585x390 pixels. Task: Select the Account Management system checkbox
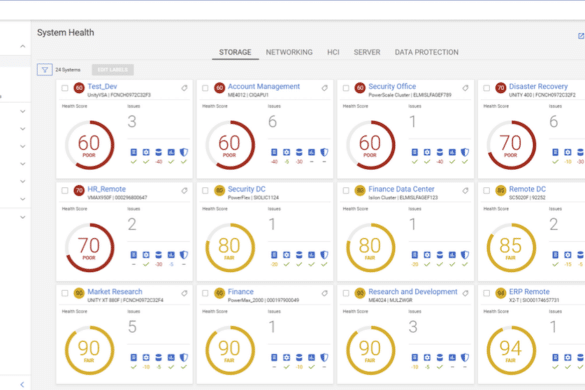(x=205, y=88)
